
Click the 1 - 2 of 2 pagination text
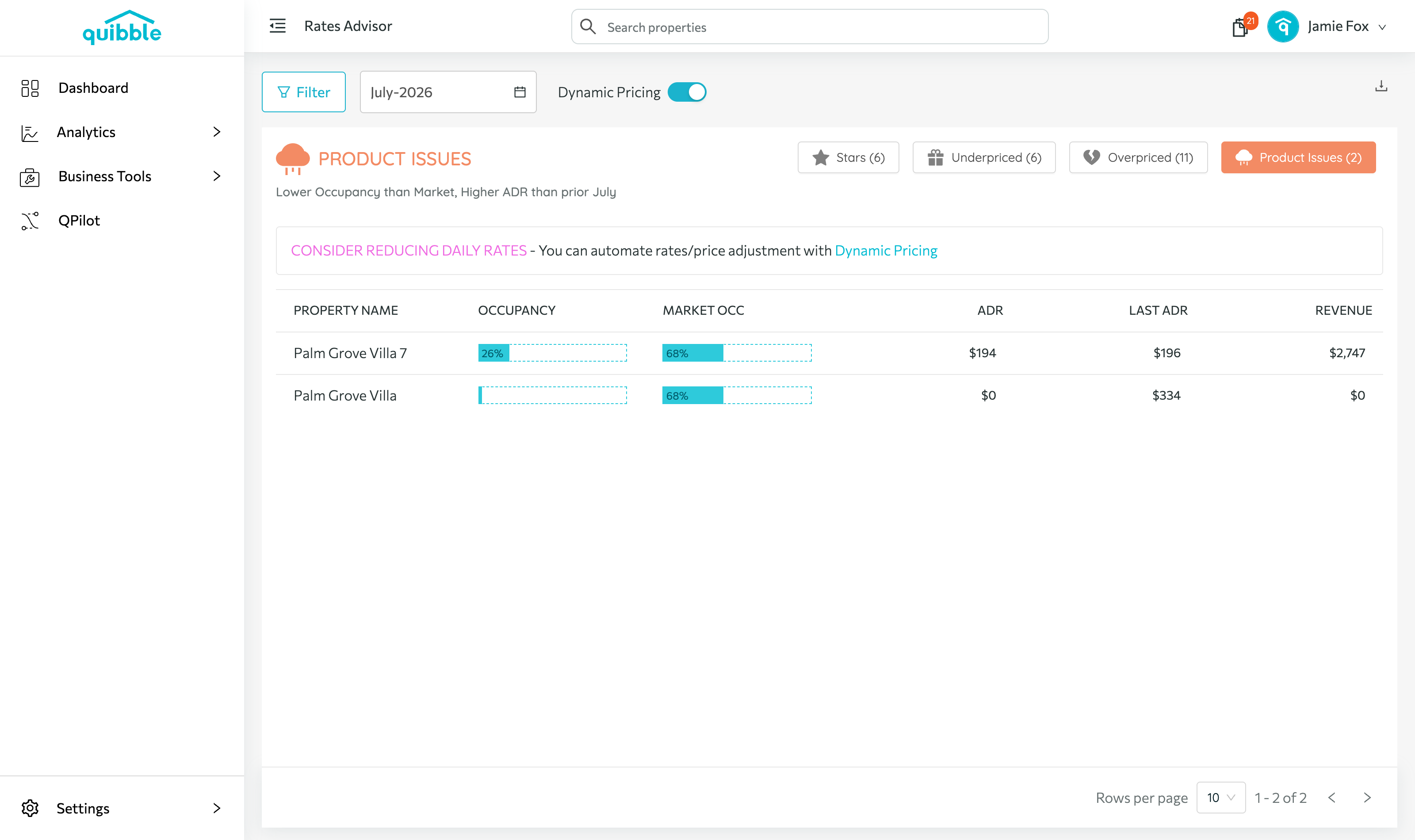pos(1280,798)
